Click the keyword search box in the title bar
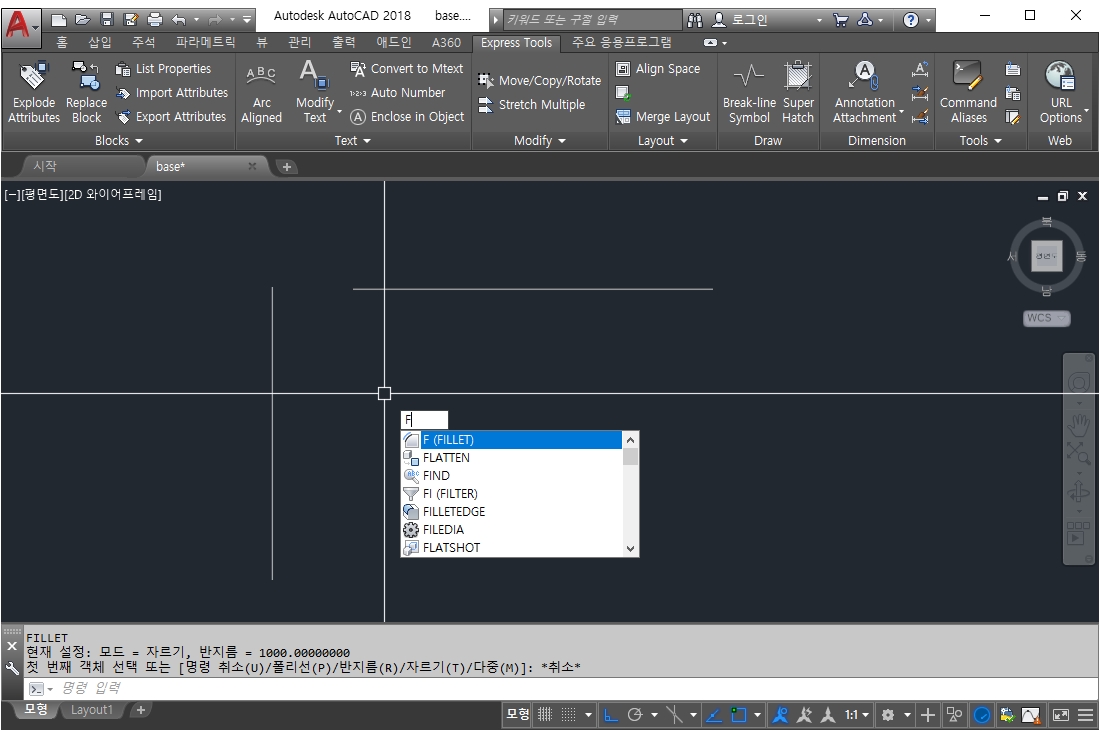1100x731 pixels. pos(591,20)
